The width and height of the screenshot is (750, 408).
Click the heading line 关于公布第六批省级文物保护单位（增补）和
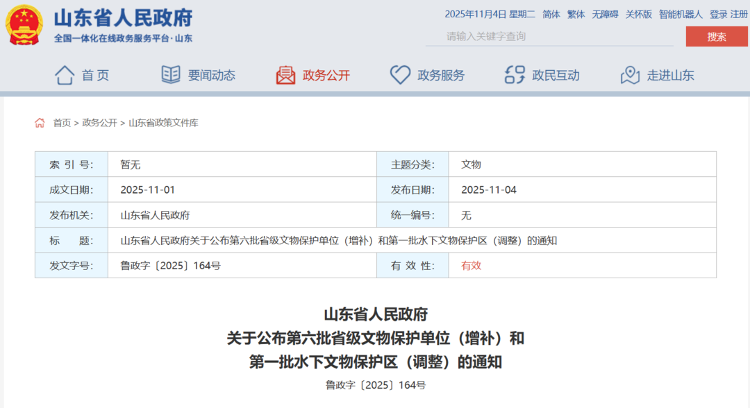[375, 338]
